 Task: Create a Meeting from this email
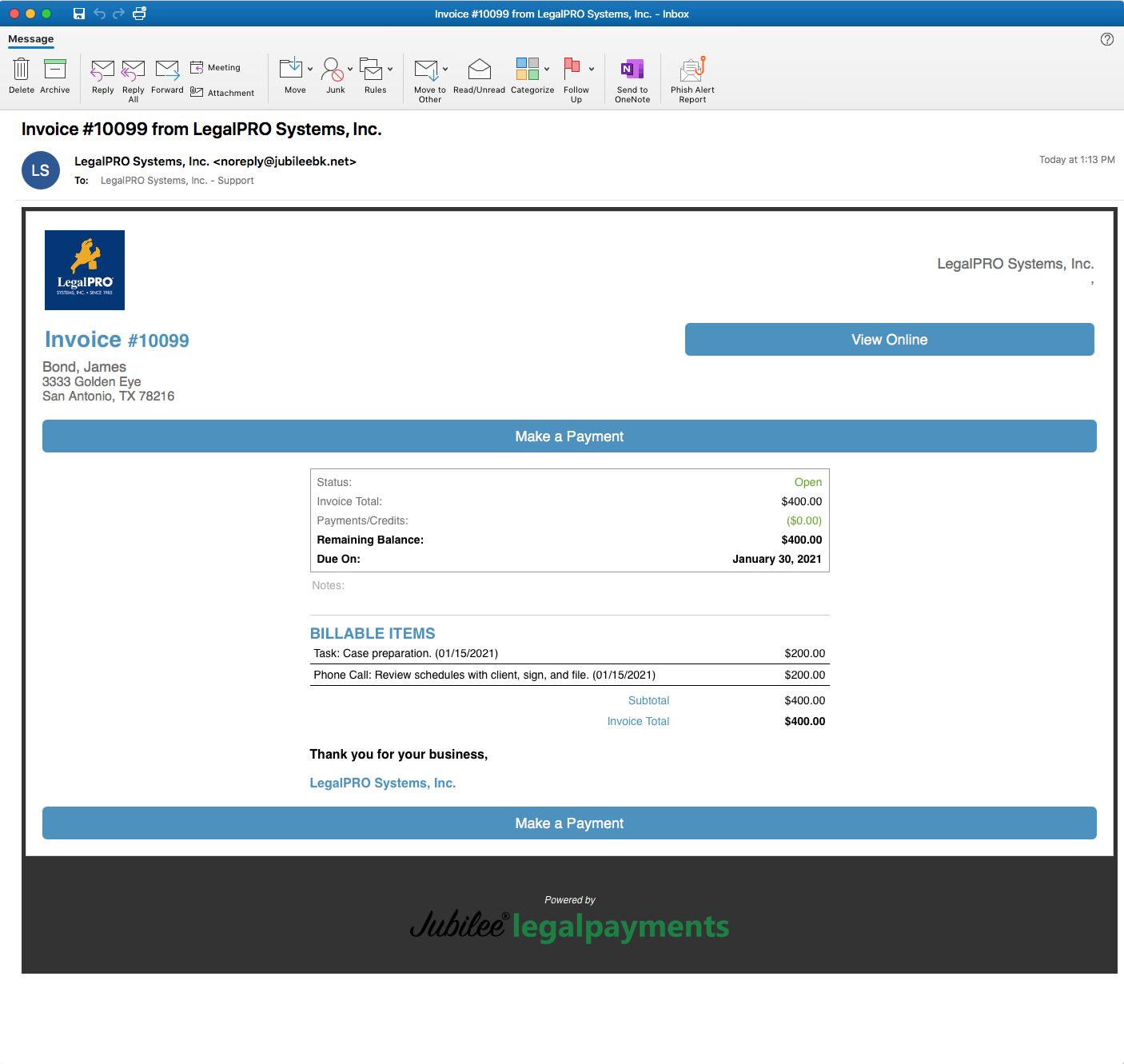point(215,67)
